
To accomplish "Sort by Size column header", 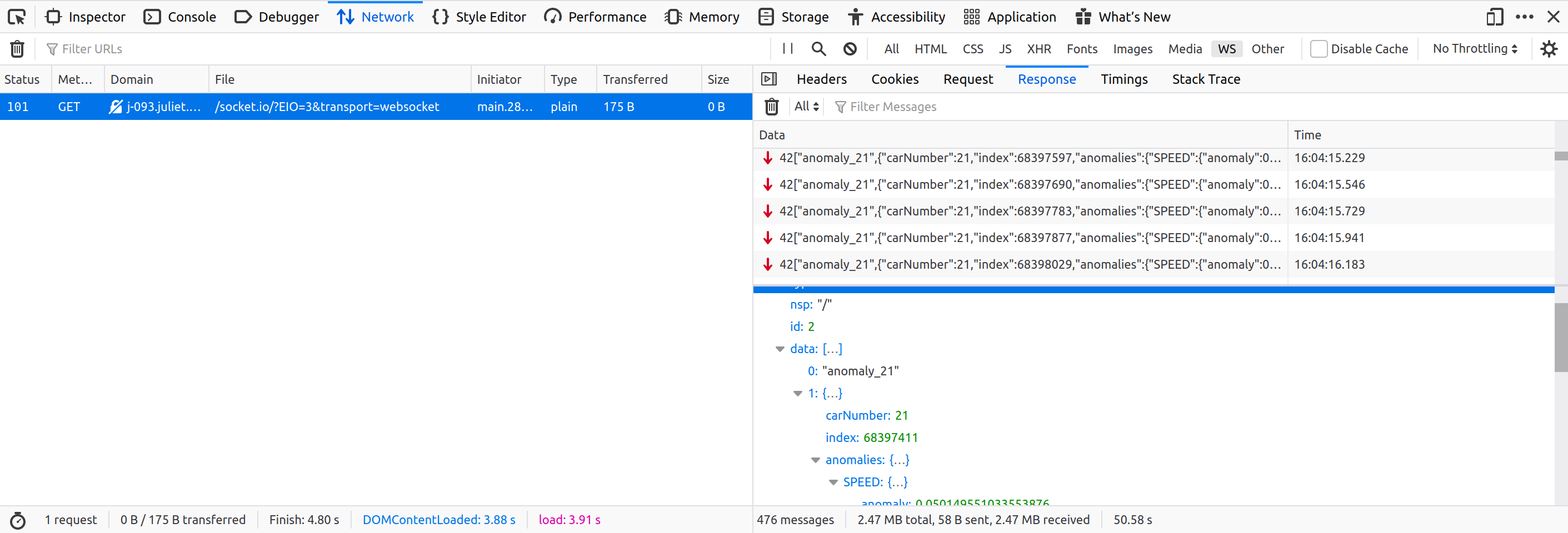I will 727,79.
